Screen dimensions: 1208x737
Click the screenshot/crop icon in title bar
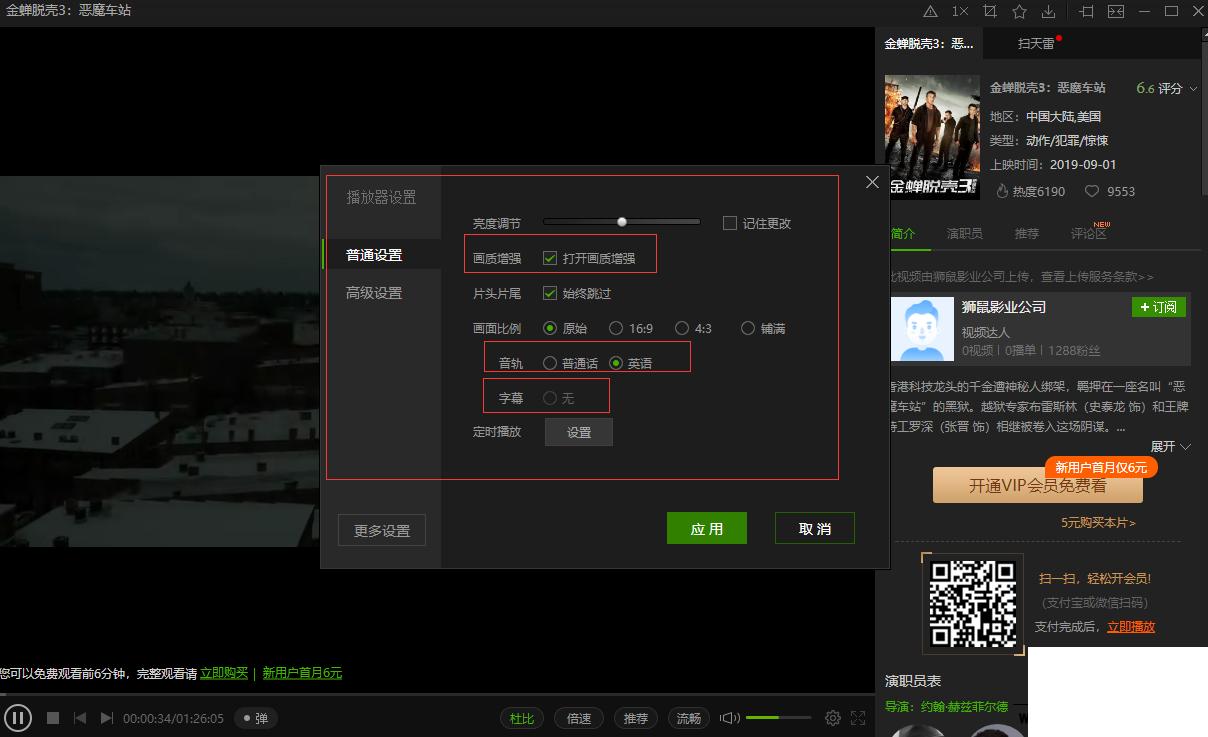point(988,11)
